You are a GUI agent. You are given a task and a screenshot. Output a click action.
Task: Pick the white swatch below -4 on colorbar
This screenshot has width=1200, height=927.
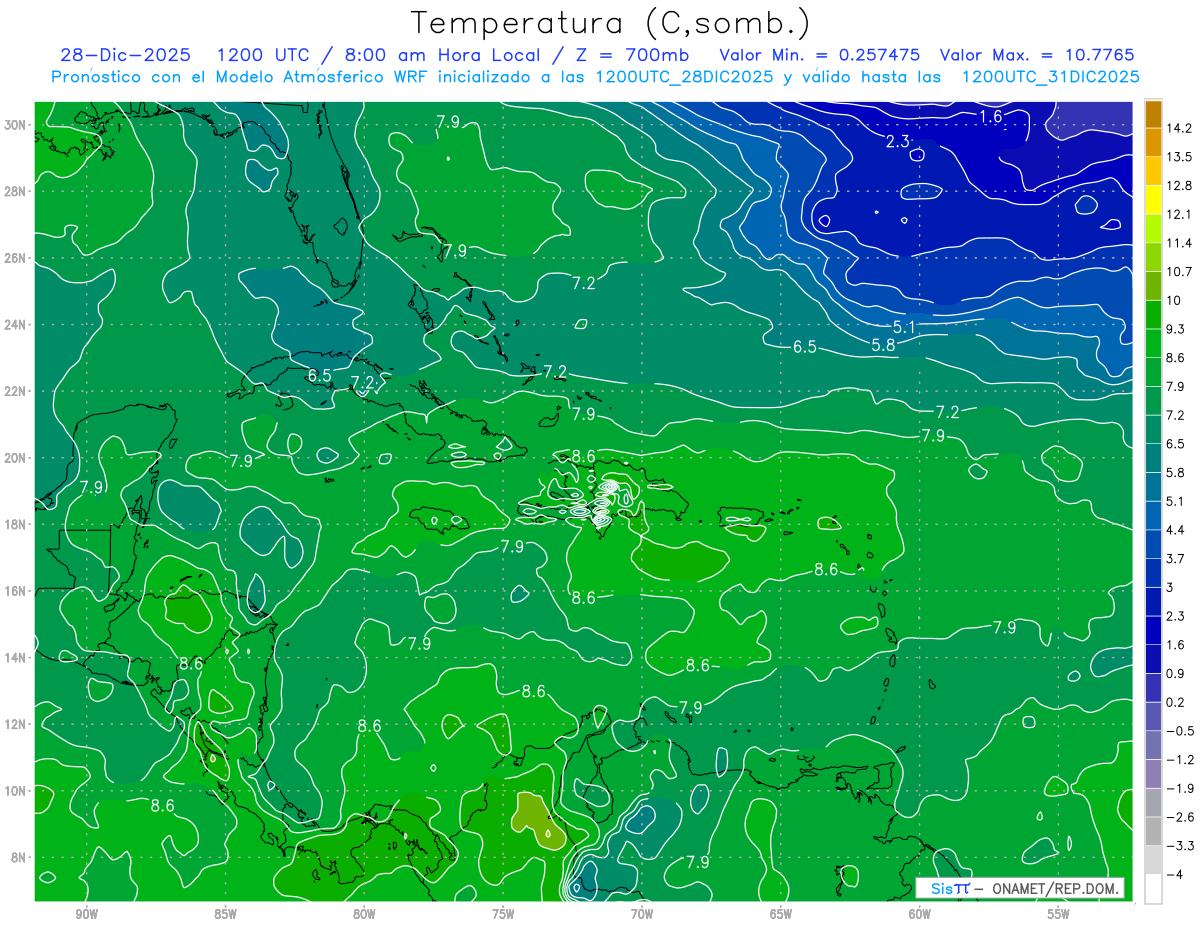pyautogui.click(x=1153, y=888)
